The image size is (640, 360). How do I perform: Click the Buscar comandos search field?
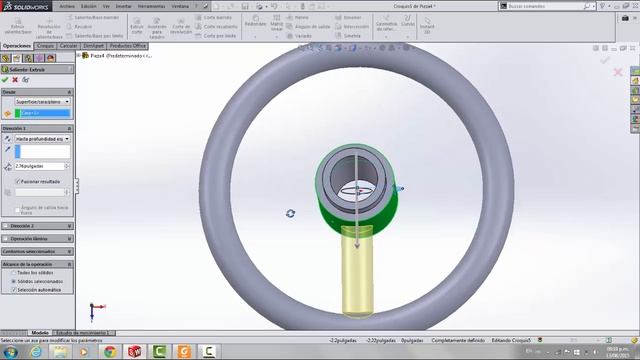click(546, 6)
